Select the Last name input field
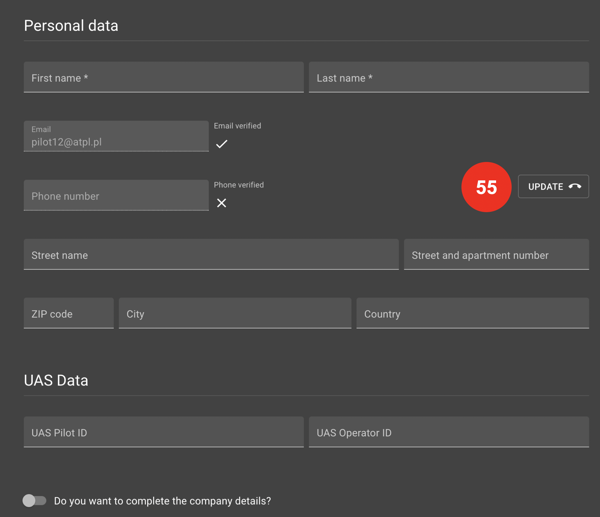600x517 pixels. 448,78
